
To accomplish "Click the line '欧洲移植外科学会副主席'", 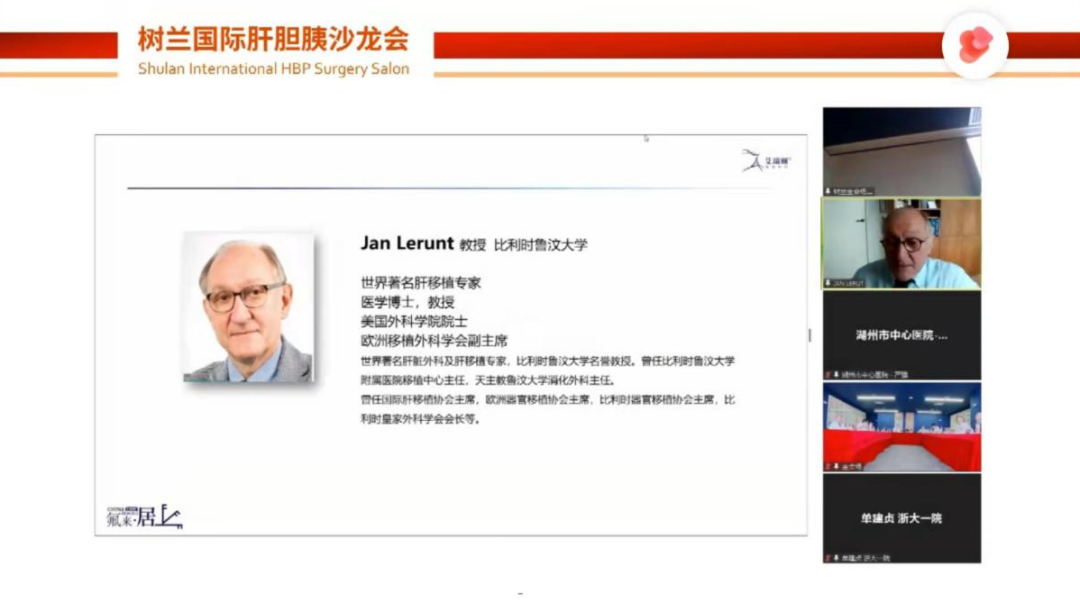I will click(434, 340).
